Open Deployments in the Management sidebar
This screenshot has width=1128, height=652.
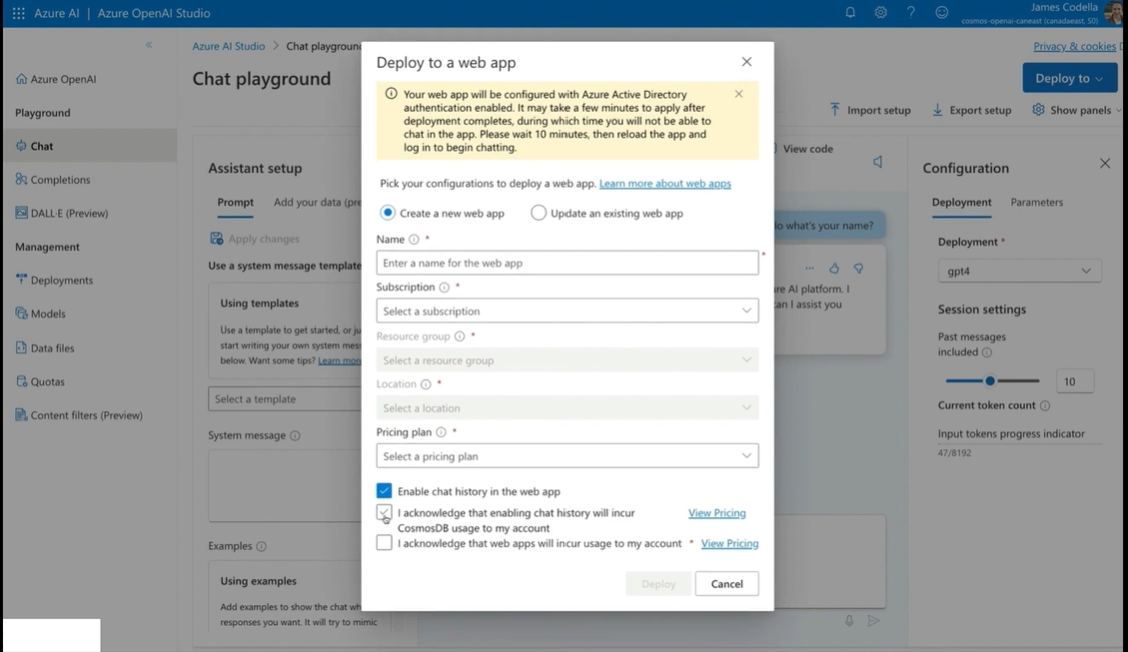(61, 280)
